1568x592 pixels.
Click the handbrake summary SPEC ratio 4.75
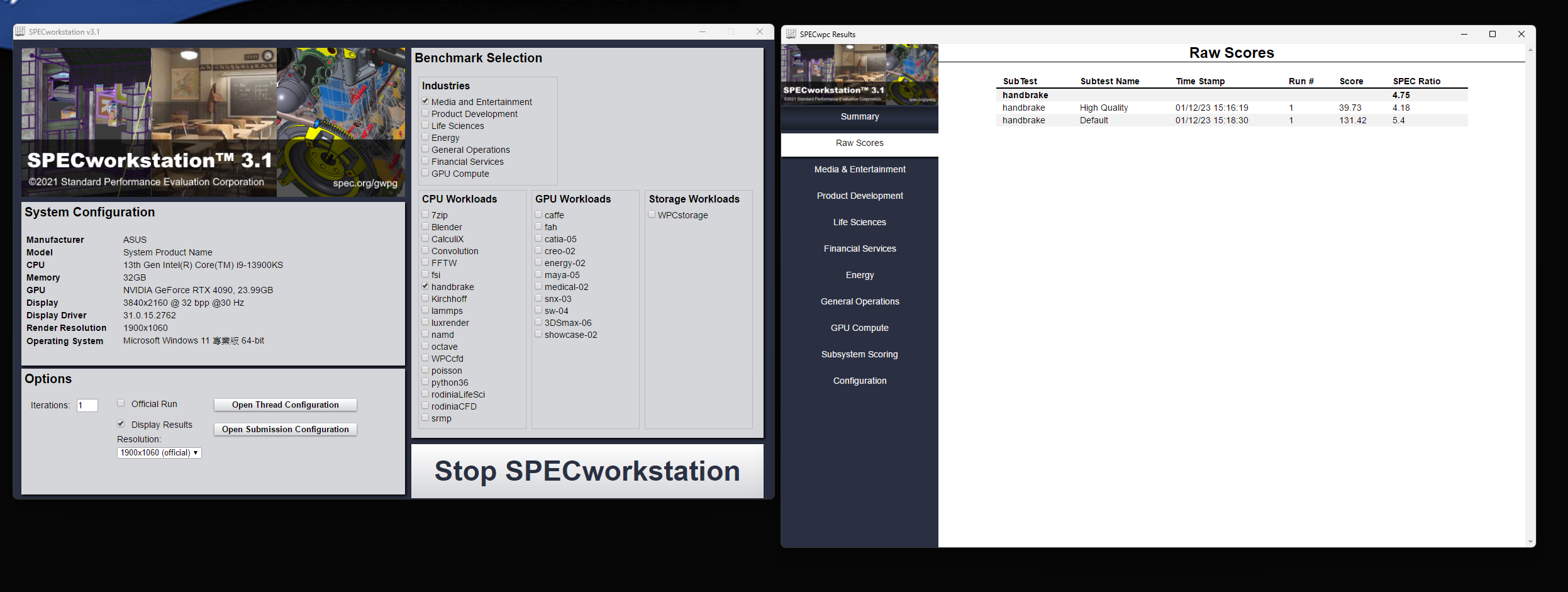1401,96
